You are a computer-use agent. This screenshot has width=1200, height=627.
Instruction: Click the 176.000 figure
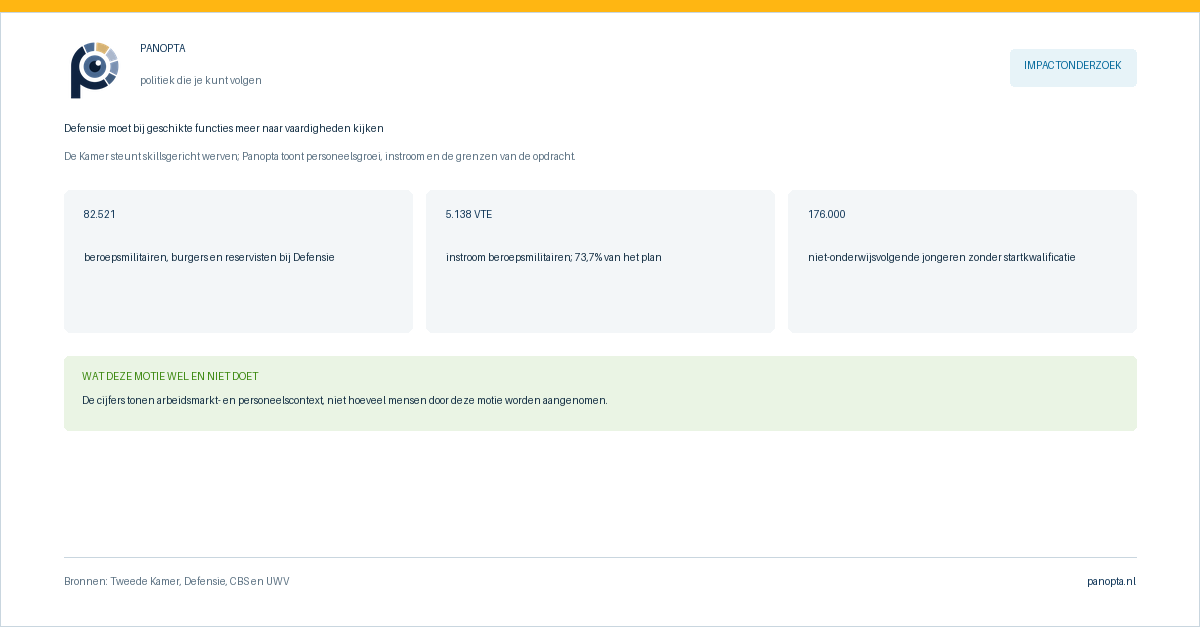click(x=827, y=214)
